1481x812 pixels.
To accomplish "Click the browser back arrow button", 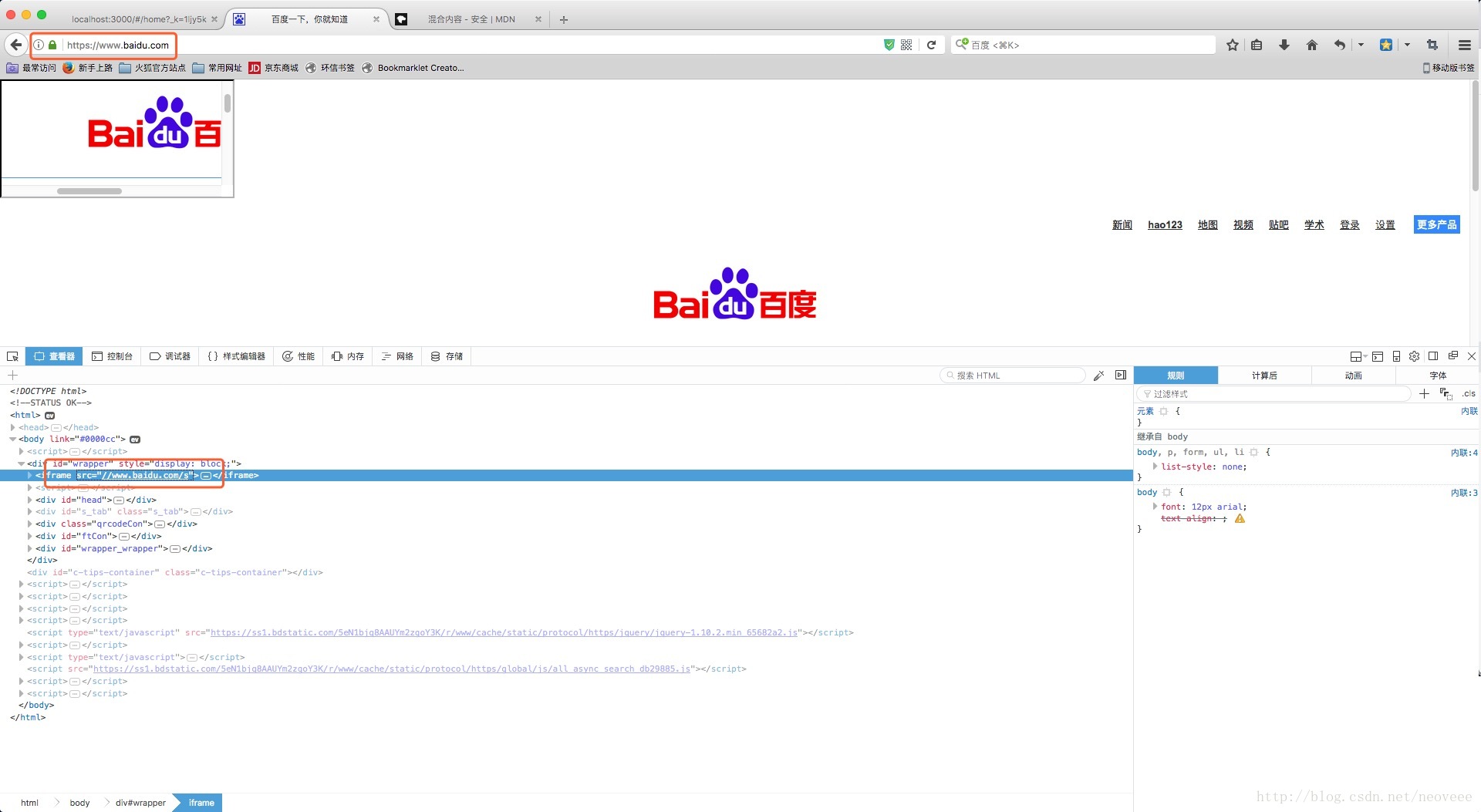I will 16,45.
